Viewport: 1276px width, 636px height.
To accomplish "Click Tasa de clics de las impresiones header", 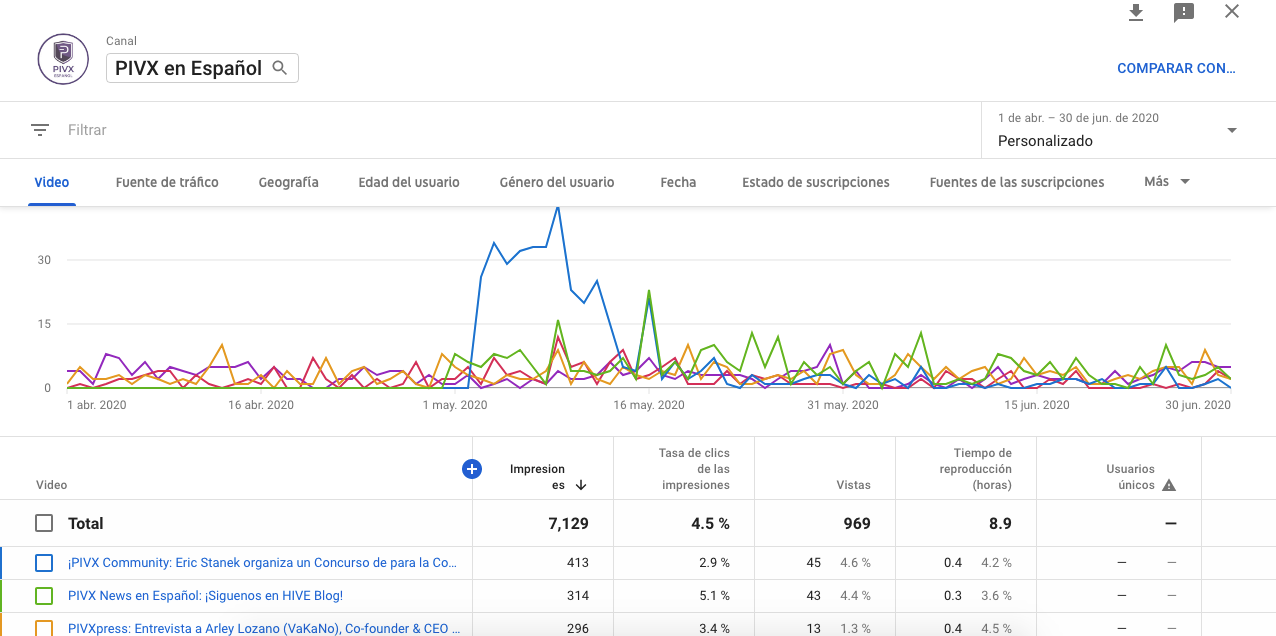I will pyautogui.click(x=695, y=469).
